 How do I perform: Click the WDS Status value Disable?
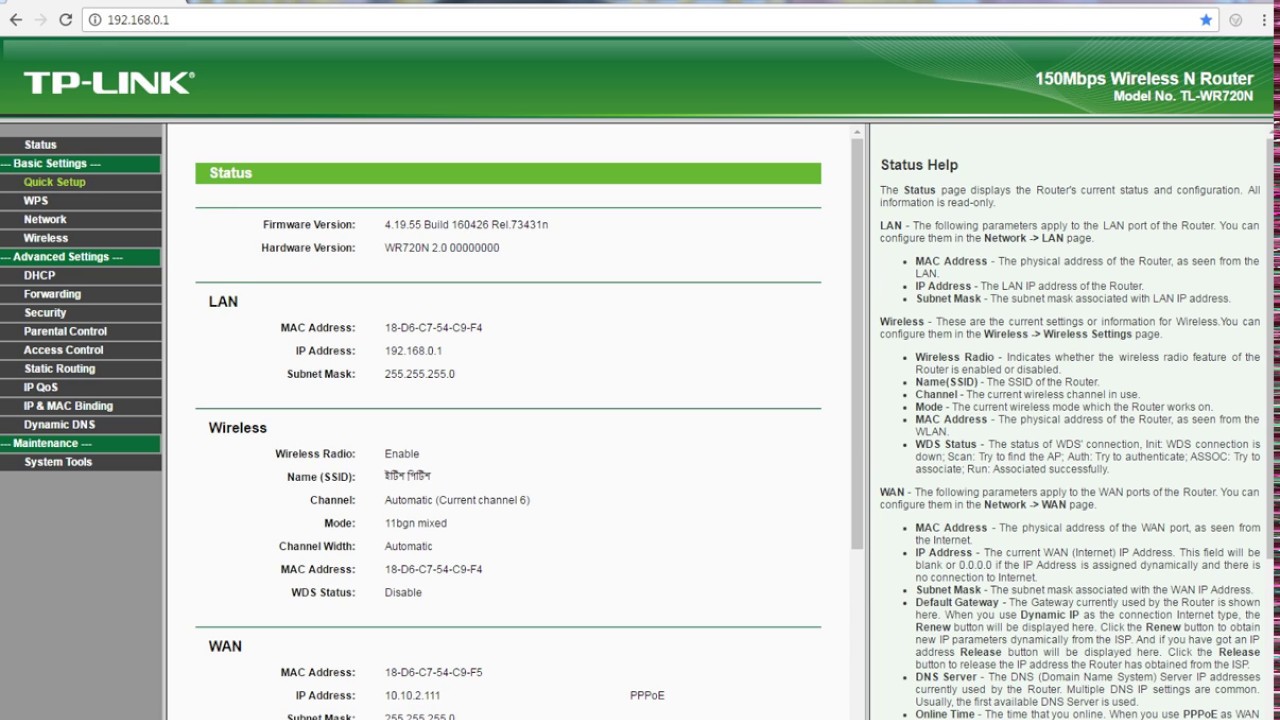coord(403,592)
